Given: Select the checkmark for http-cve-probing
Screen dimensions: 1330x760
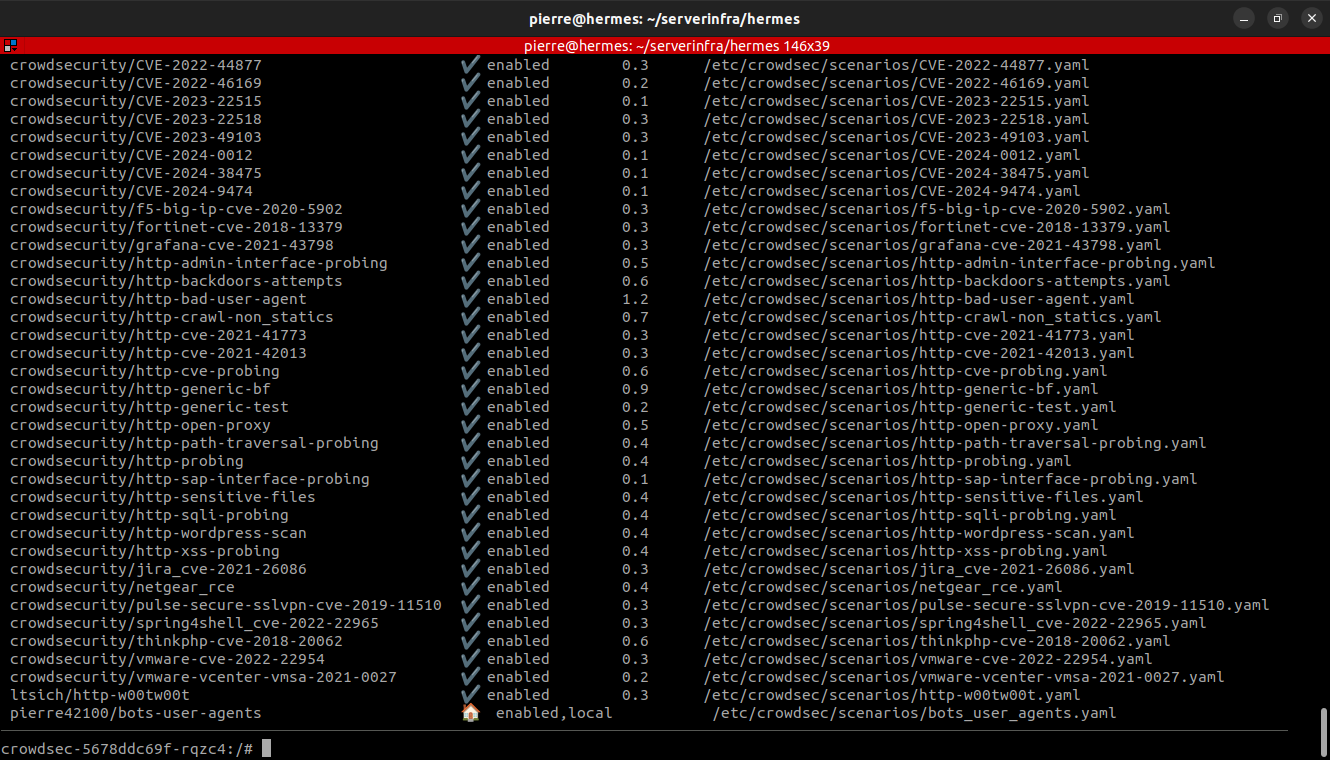Looking at the screenshot, I should click(x=470, y=371).
